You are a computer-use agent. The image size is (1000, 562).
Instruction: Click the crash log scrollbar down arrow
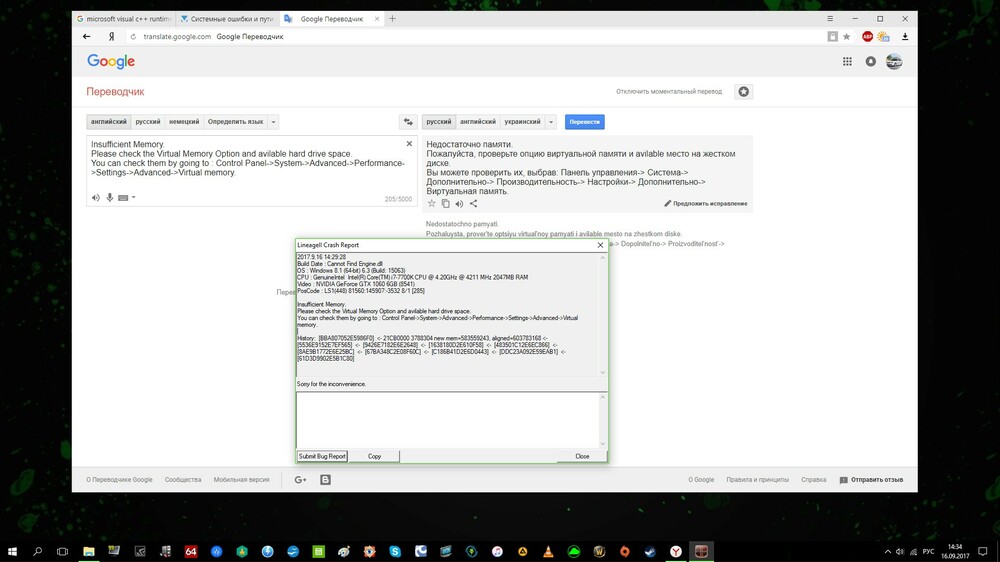tap(603, 373)
